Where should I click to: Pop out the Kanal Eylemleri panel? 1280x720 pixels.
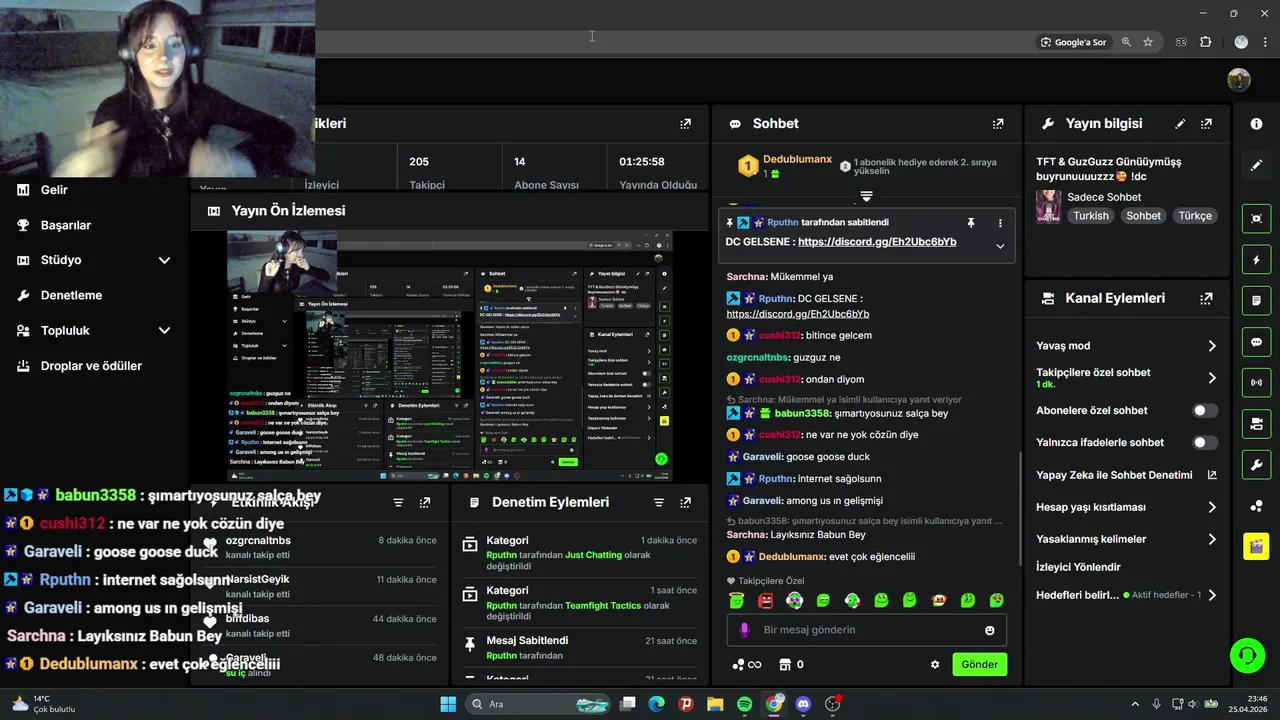(x=1206, y=298)
